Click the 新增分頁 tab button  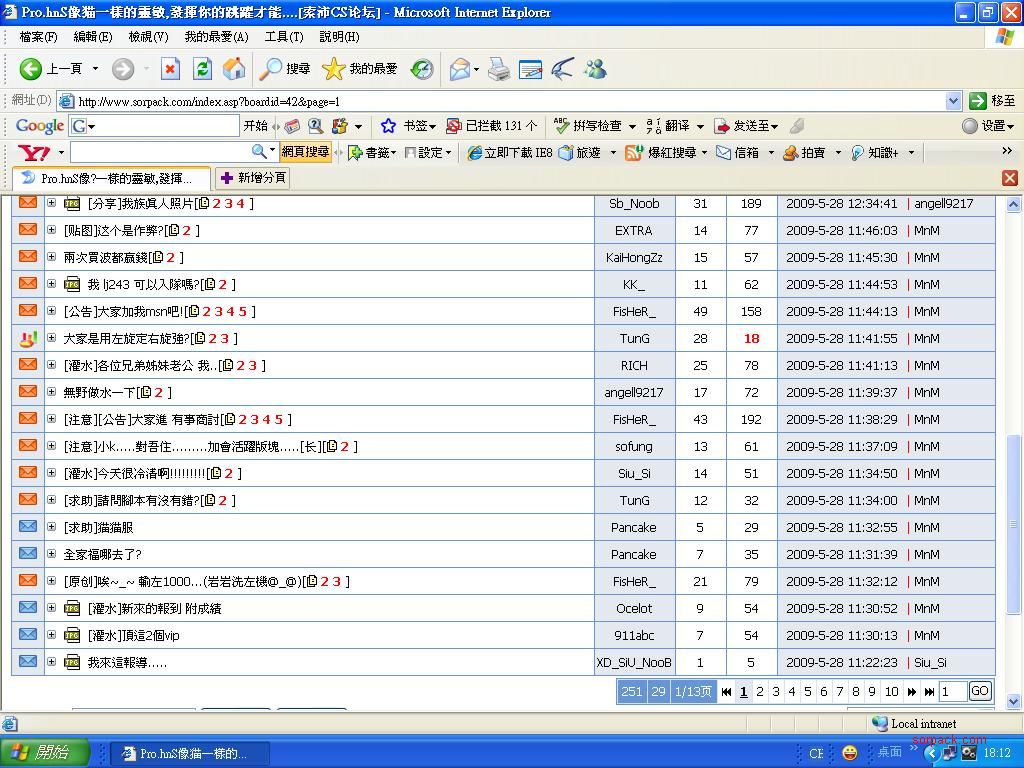[253, 178]
